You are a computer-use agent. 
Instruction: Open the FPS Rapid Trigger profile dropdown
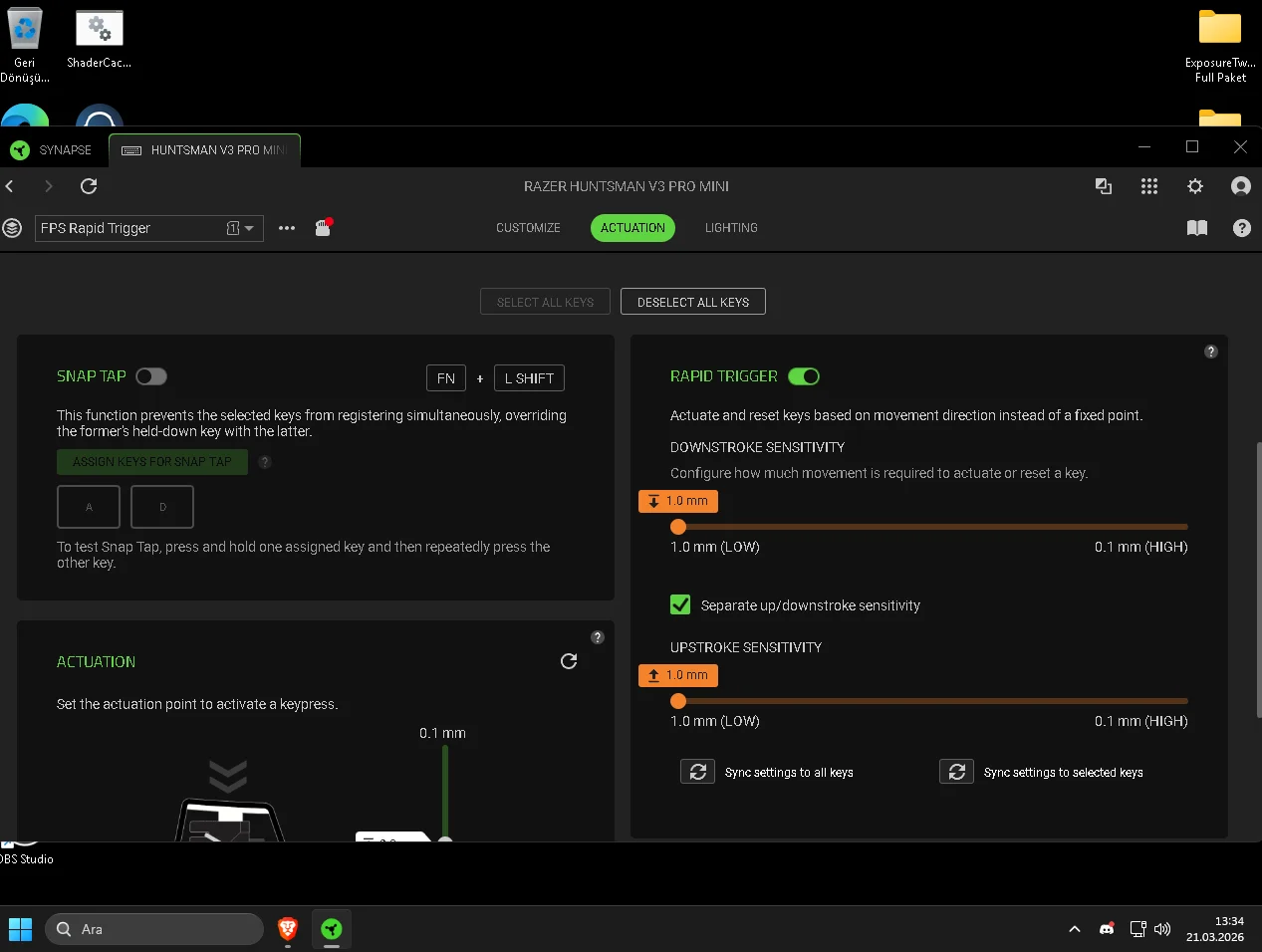tap(149, 228)
